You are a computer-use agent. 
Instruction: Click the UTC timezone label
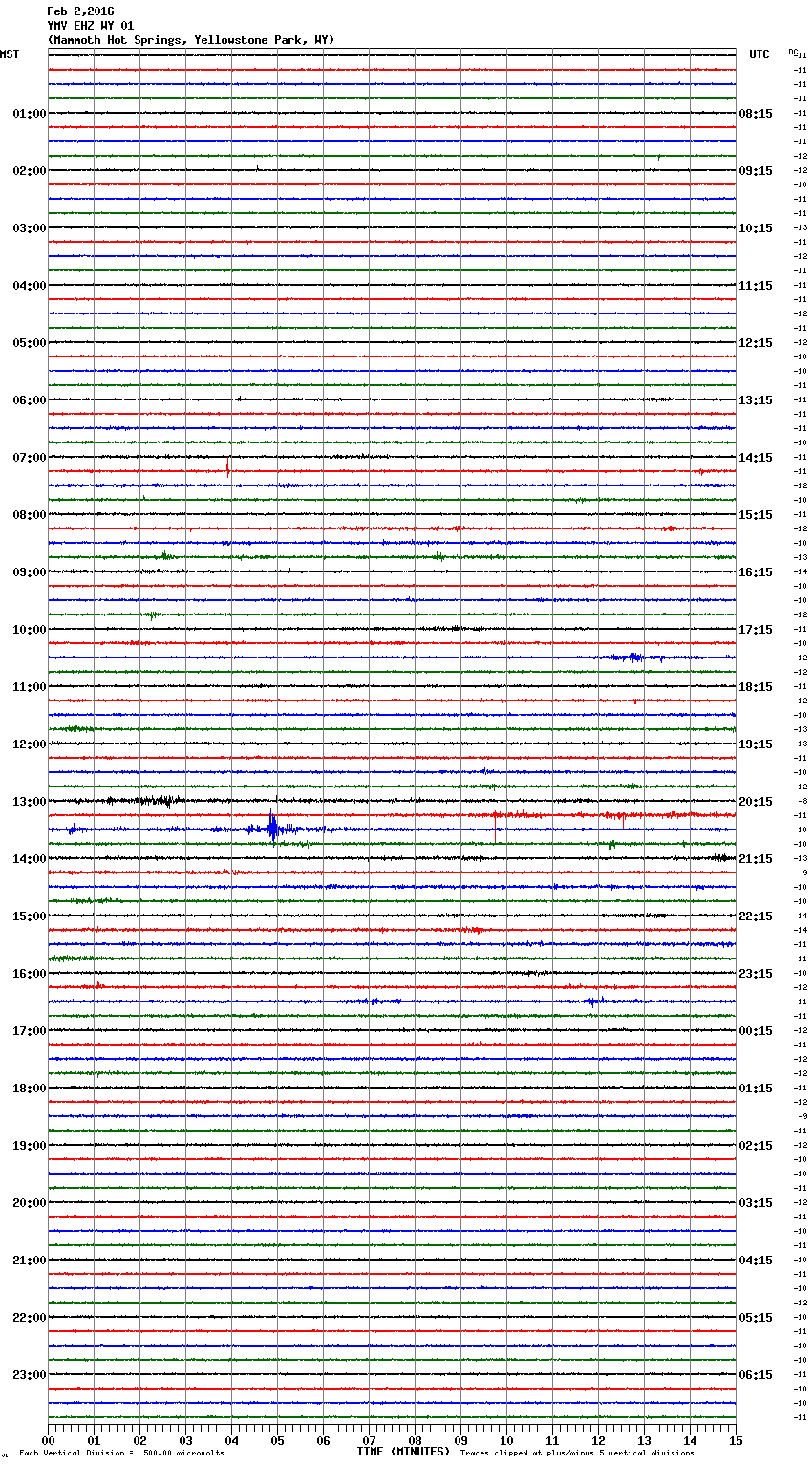pos(759,54)
